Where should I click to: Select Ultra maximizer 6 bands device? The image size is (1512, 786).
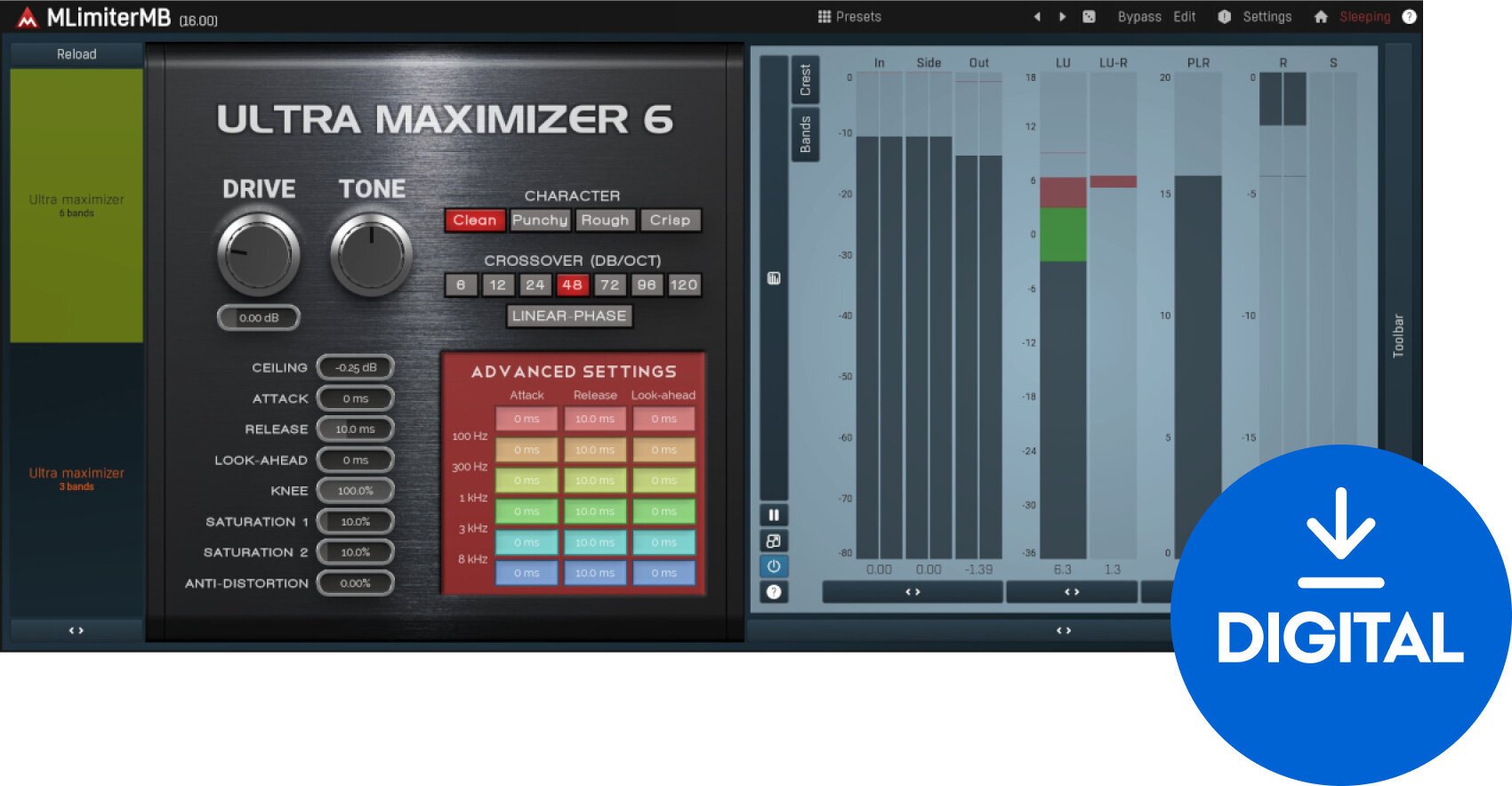(76, 205)
